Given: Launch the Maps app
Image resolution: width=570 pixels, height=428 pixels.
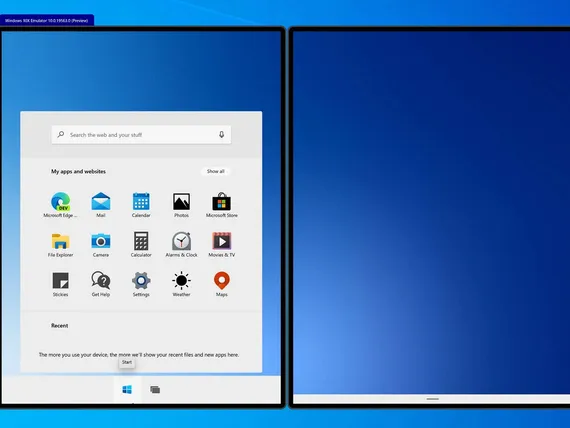Looking at the screenshot, I should pyautogui.click(x=222, y=284).
